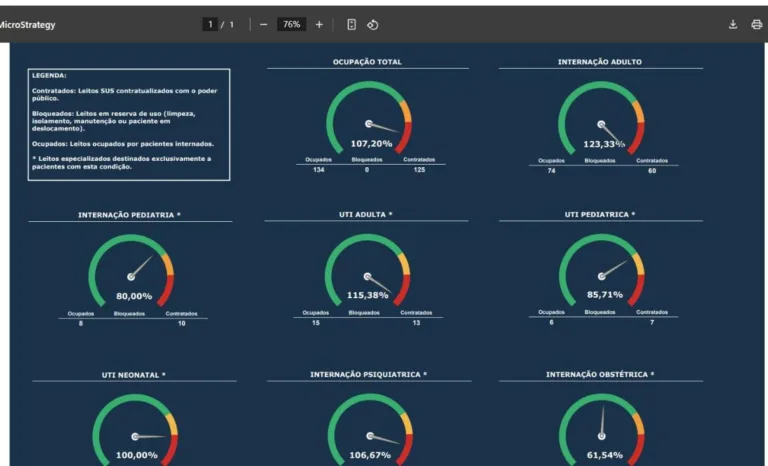Viewport: 768px width, 466px height.
Task: Click the Ocupação Total gauge
Action: point(368,118)
